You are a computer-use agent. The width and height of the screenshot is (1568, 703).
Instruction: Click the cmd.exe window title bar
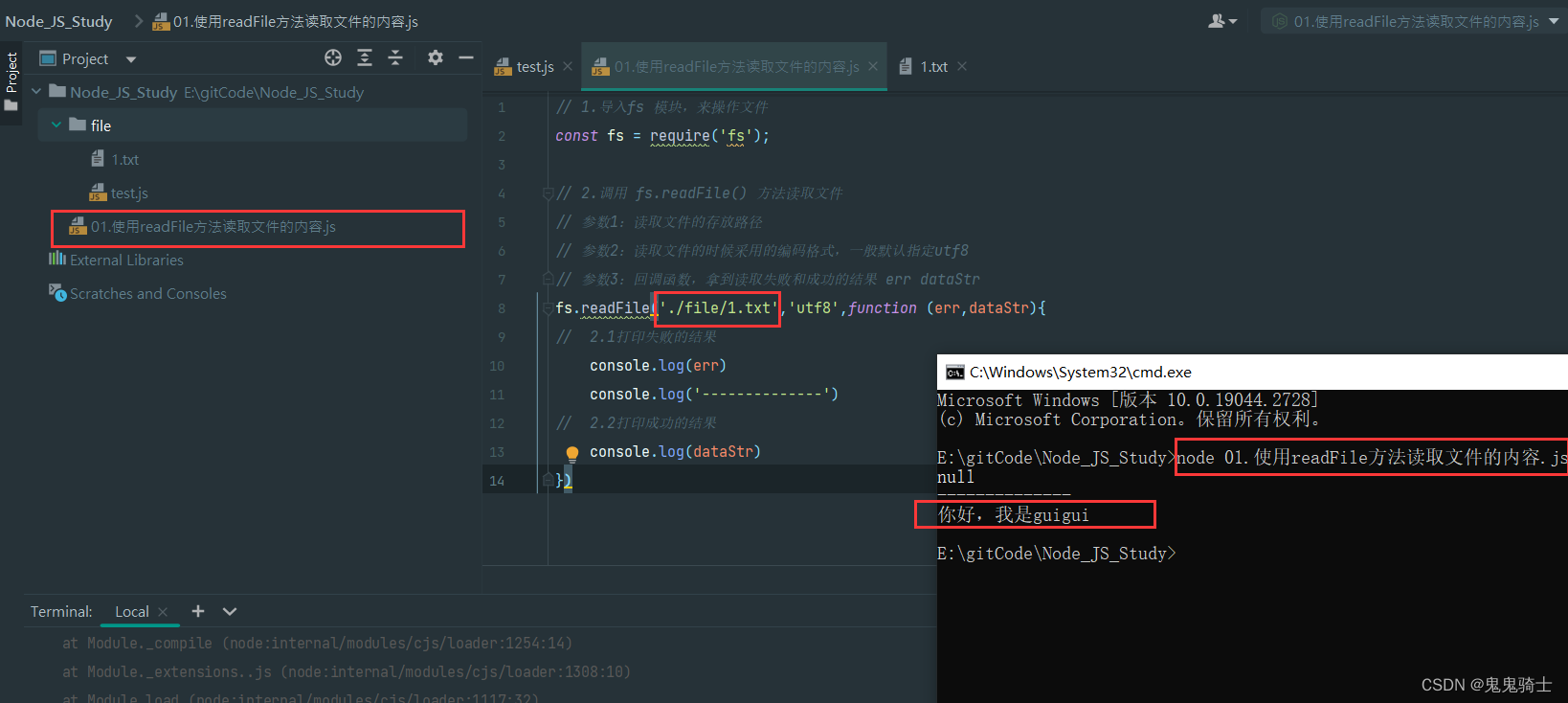(1252, 373)
